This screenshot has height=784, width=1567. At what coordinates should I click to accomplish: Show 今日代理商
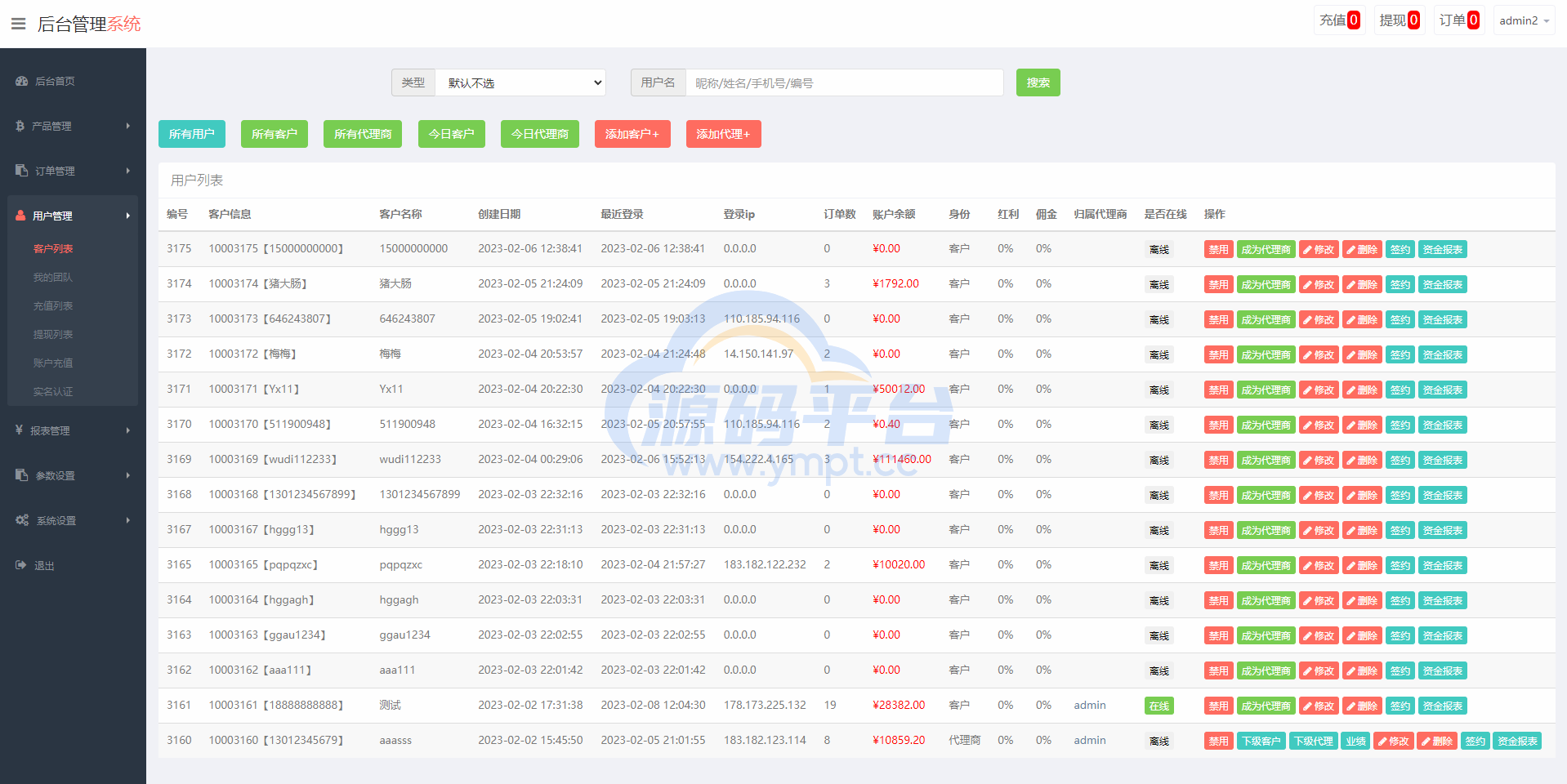coord(540,134)
